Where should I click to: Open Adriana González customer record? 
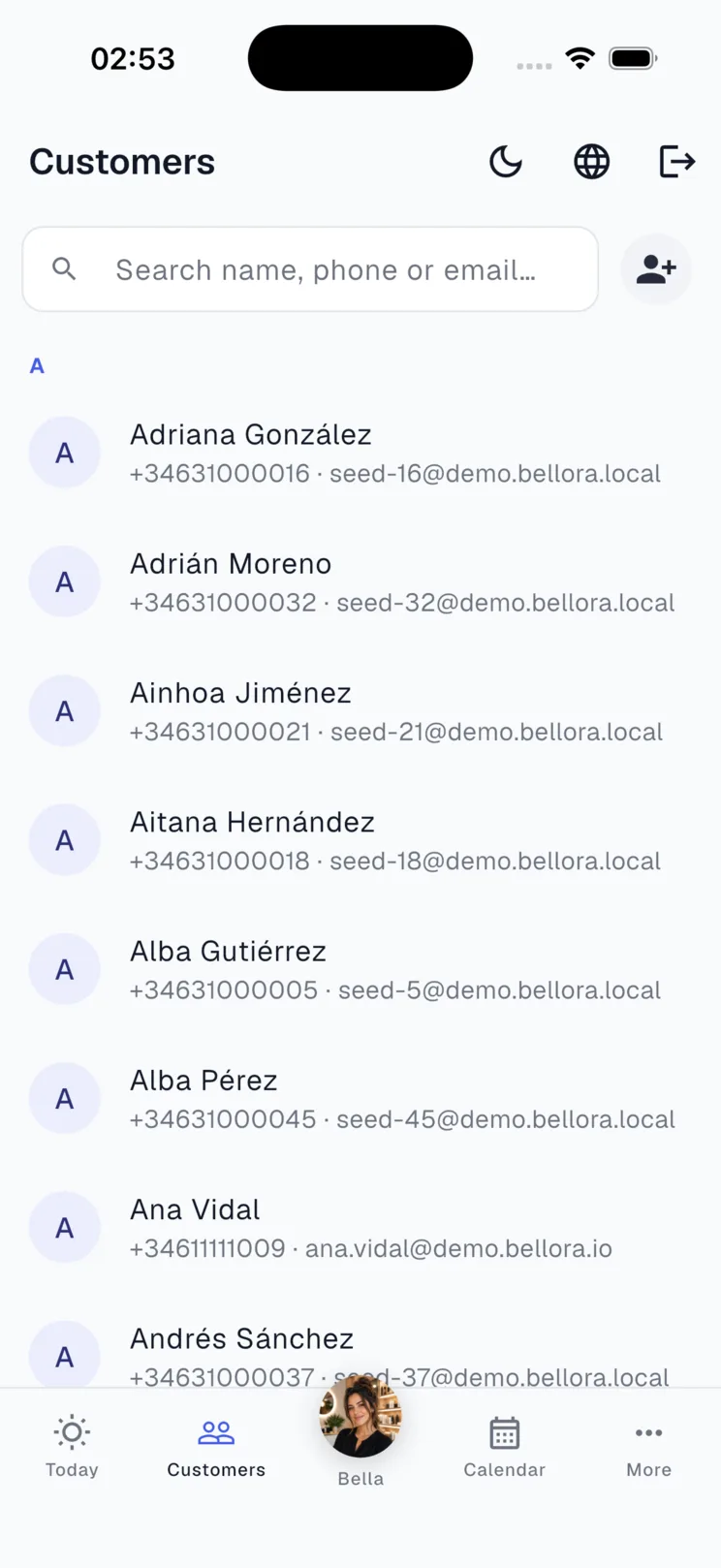click(360, 453)
